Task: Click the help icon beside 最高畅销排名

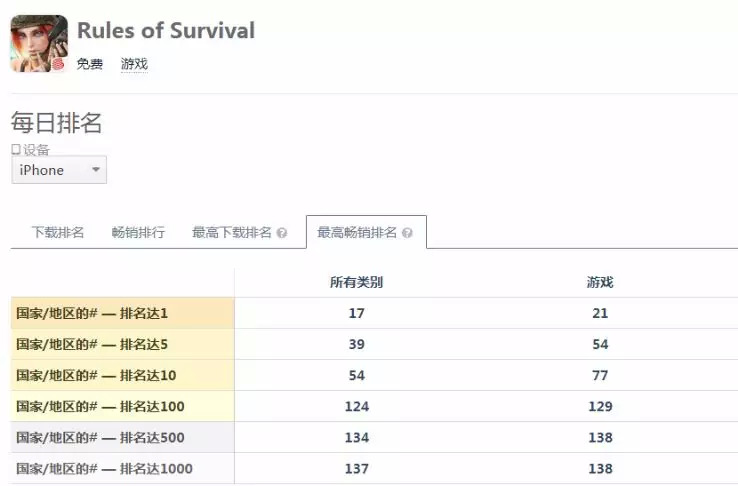Action: pos(407,233)
